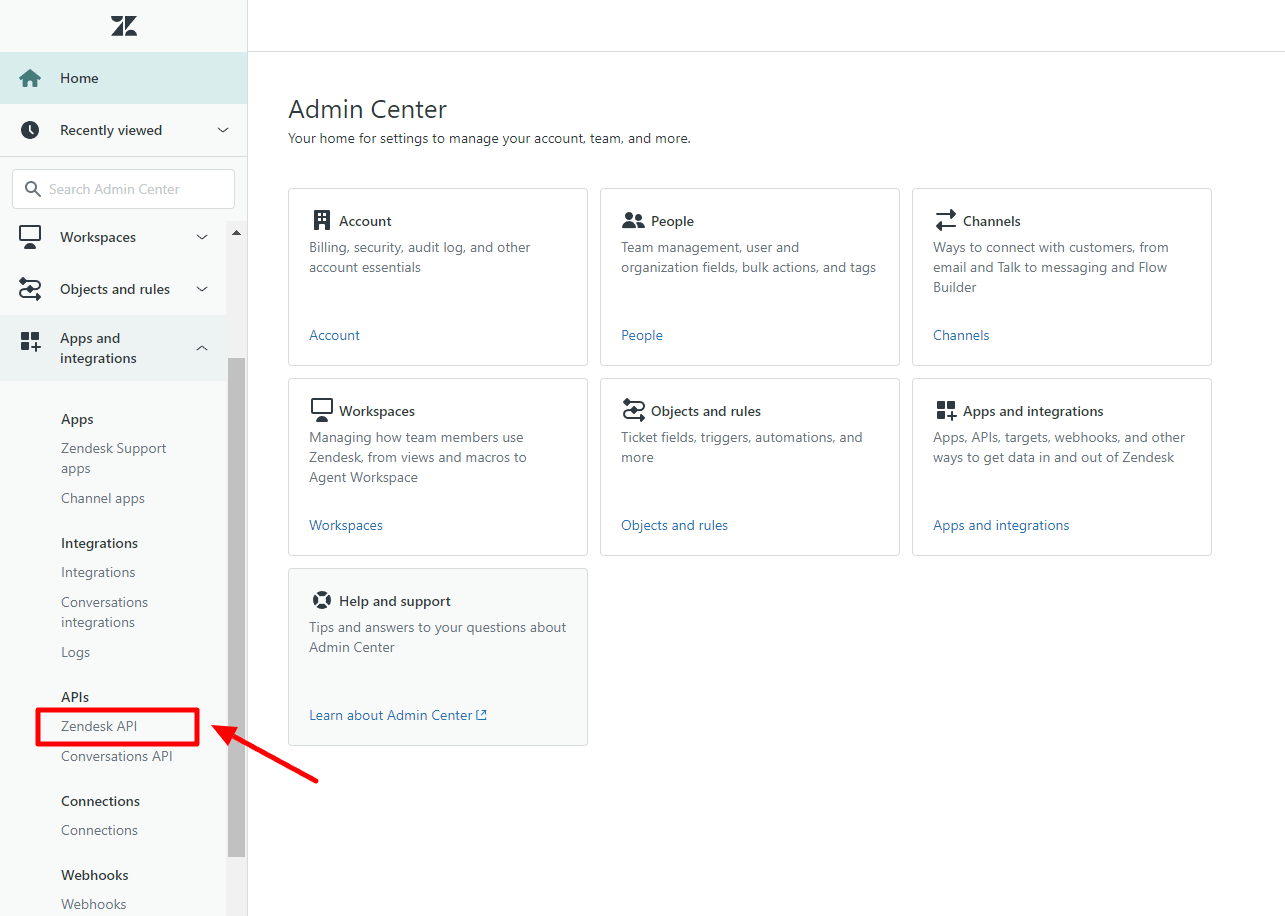
Task: Collapse the Apps and integrations chevron
Action: [202, 348]
